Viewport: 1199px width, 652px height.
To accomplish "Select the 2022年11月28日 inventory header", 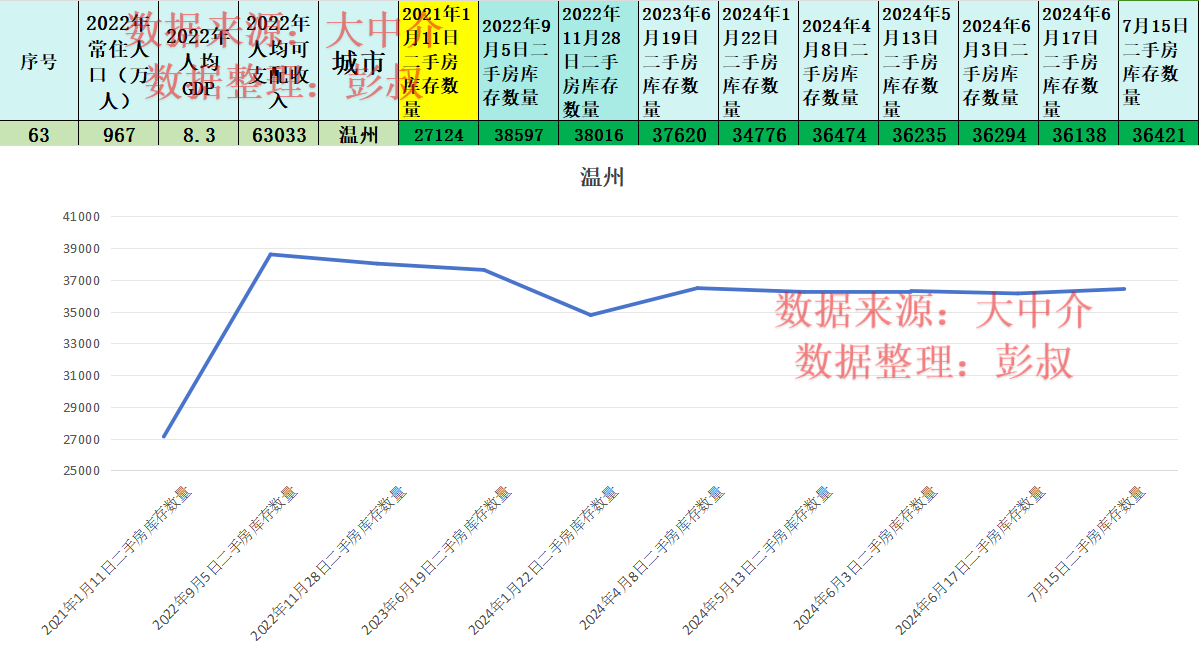I will 598,60.
